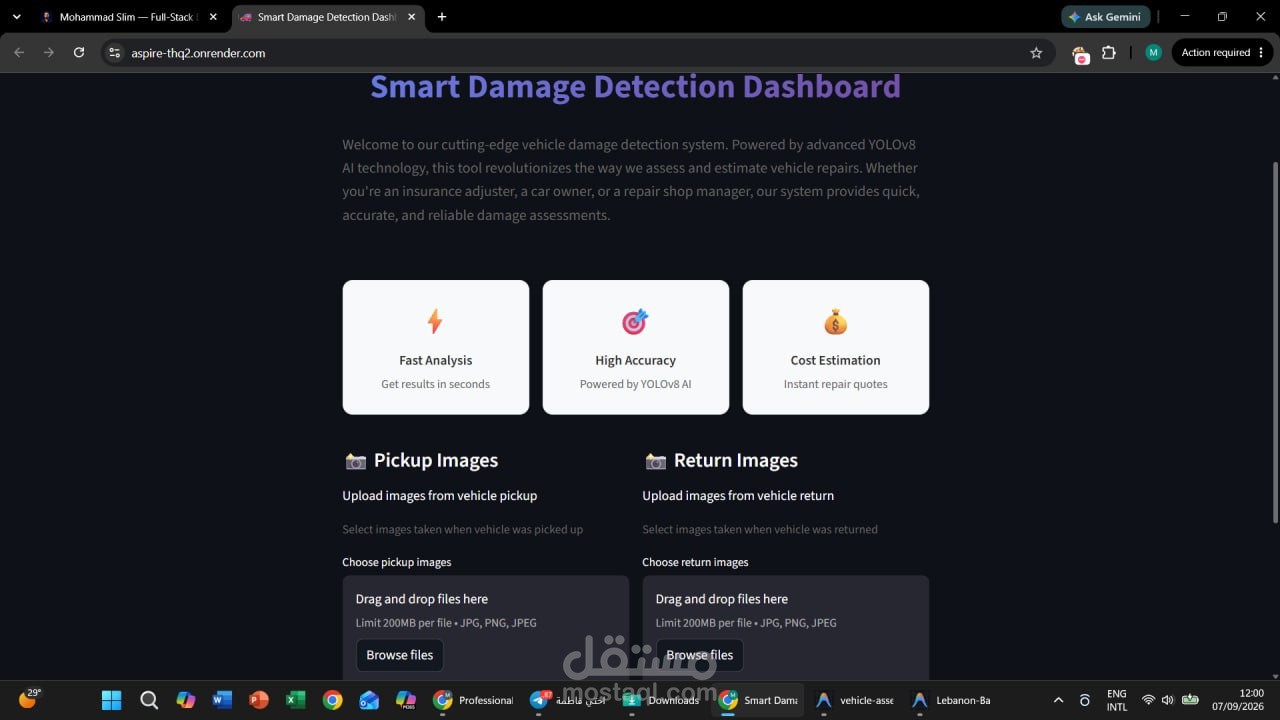
Task: Open the Professional Chrome window in taskbar
Action: (474, 700)
